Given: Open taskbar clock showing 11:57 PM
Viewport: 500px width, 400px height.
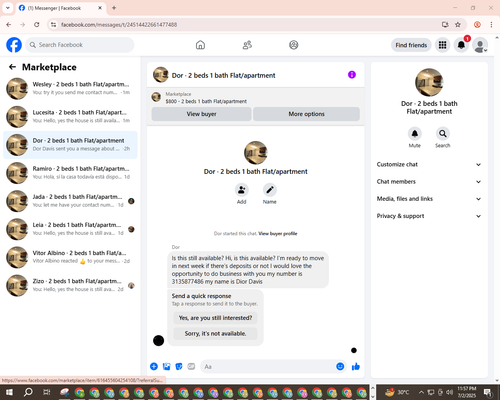Looking at the screenshot, I should pos(467,392).
